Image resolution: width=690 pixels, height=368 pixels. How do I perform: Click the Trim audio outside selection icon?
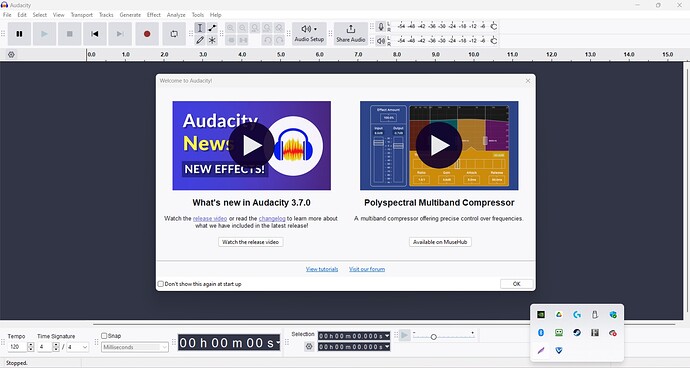pos(231,40)
